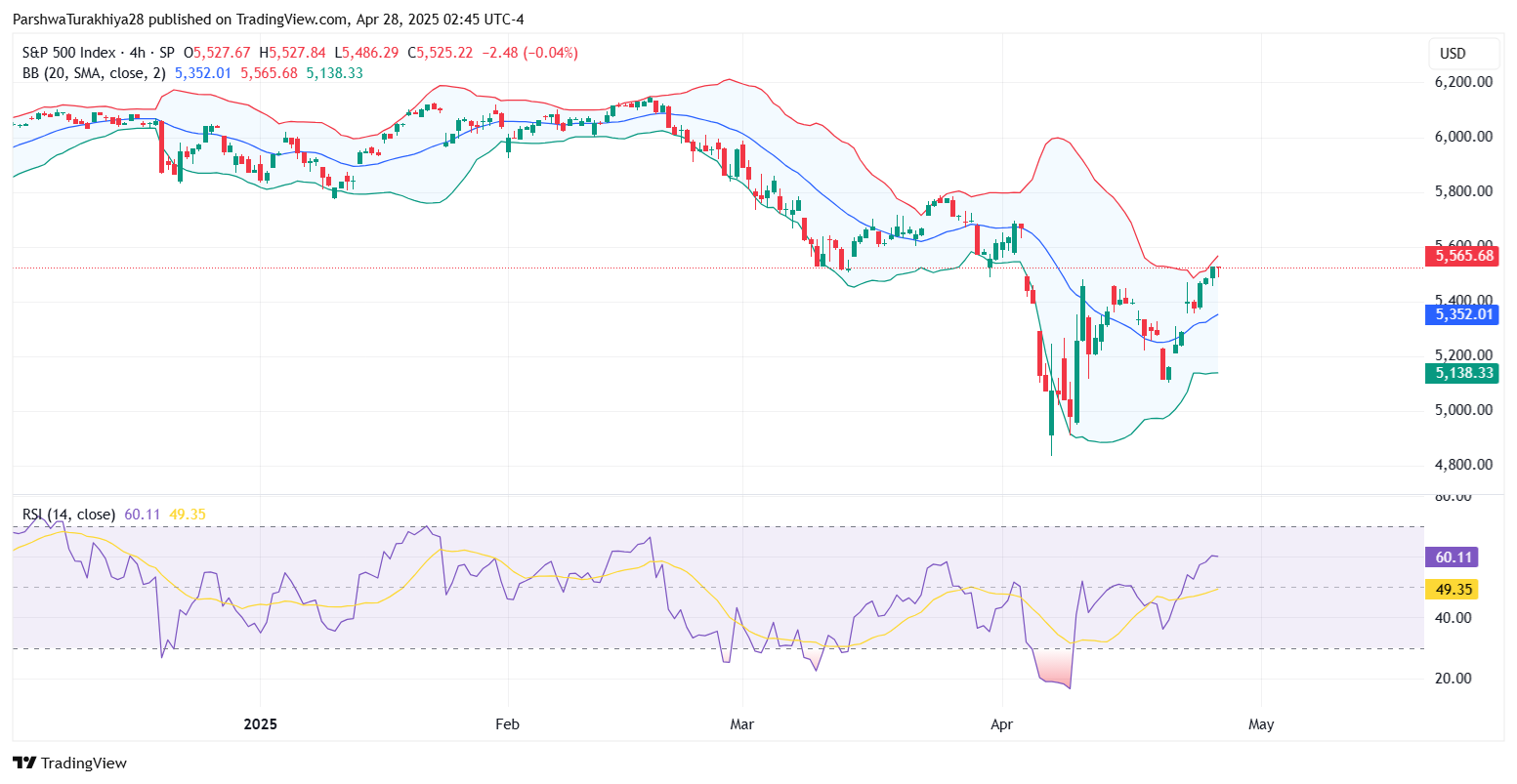This screenshot has height=784, width=1517.
Task: Click the close value C5,525.22
Action: [x=441, y=53]
